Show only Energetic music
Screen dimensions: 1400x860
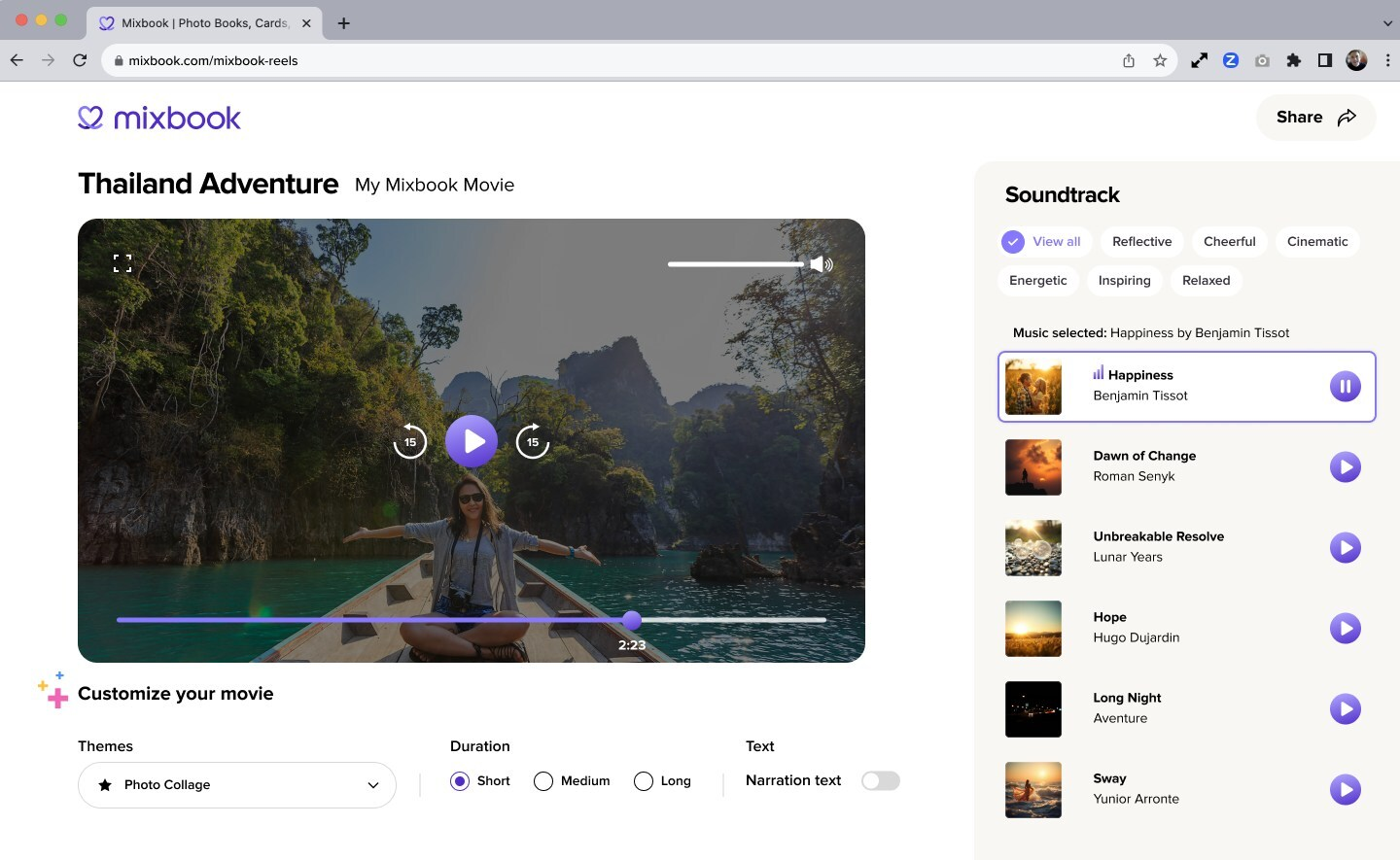[x=1037, y=280]
